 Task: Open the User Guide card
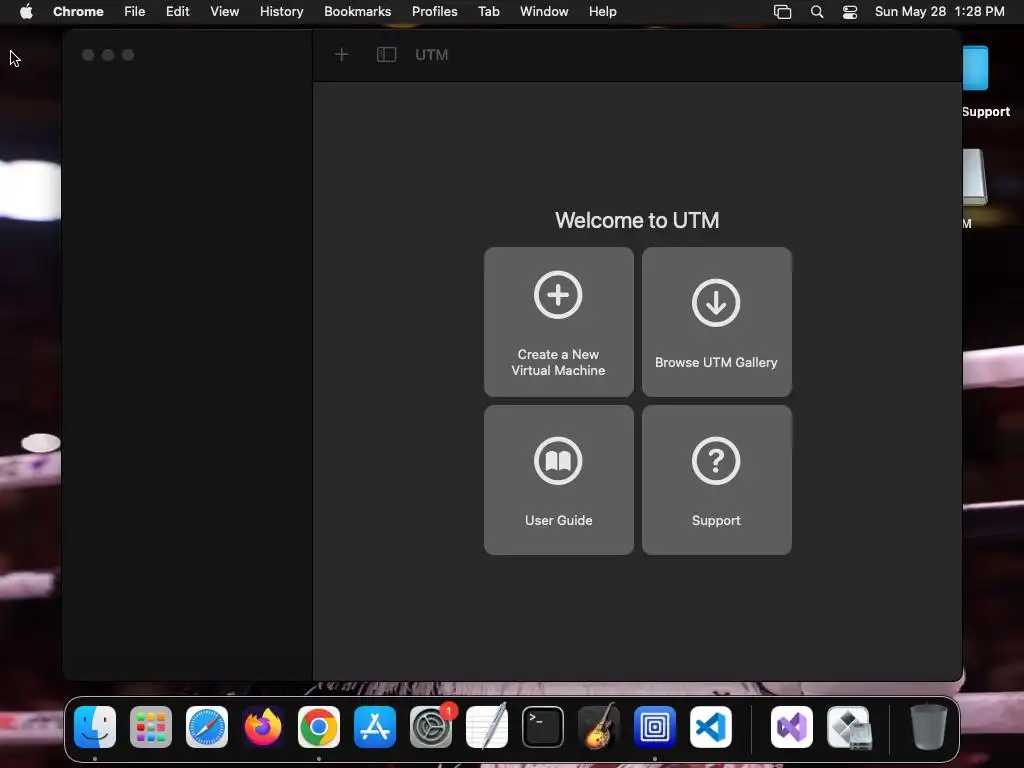558,480
